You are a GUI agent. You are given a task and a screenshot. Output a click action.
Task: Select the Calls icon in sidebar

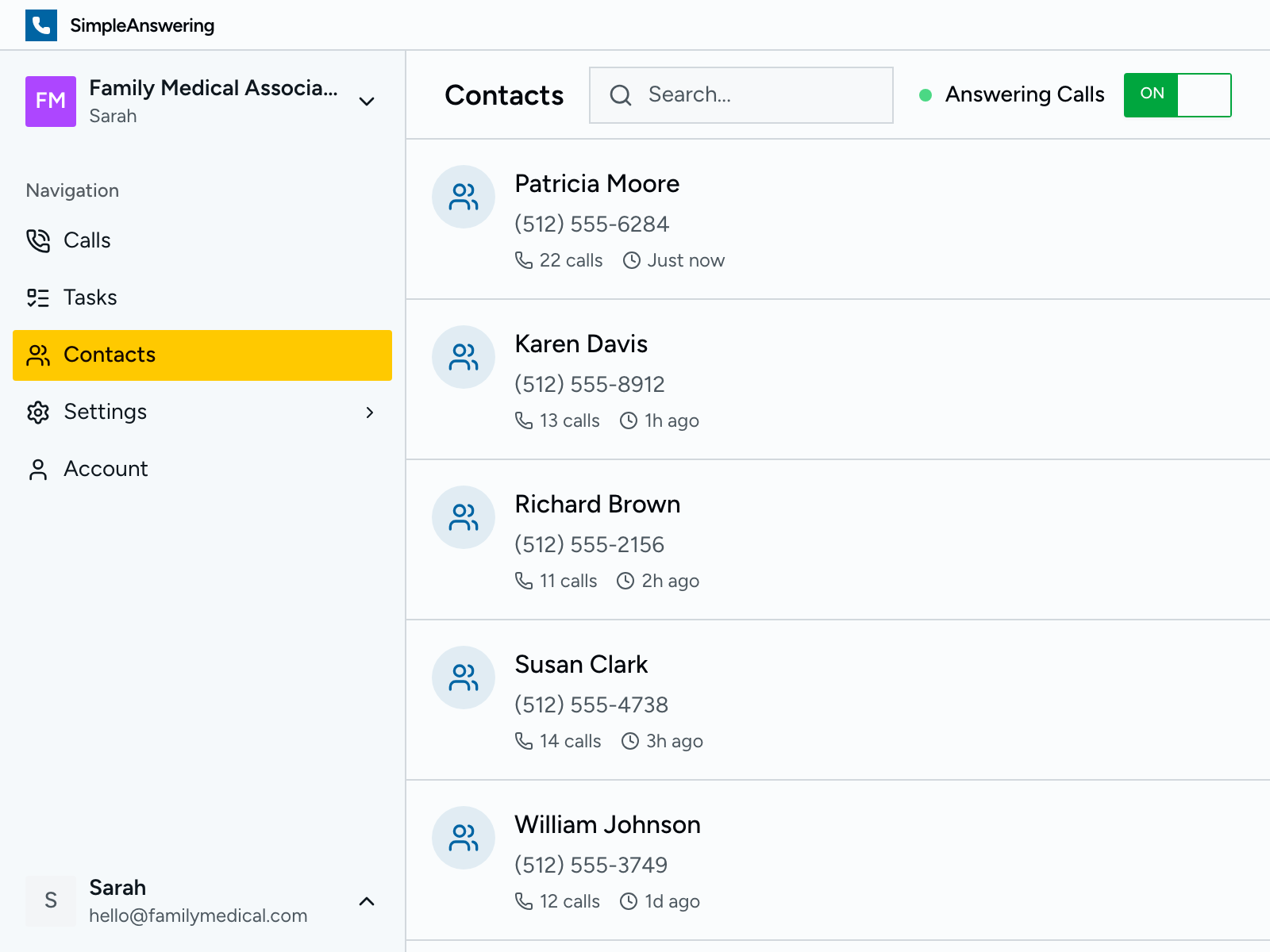[x=38, y=240]
